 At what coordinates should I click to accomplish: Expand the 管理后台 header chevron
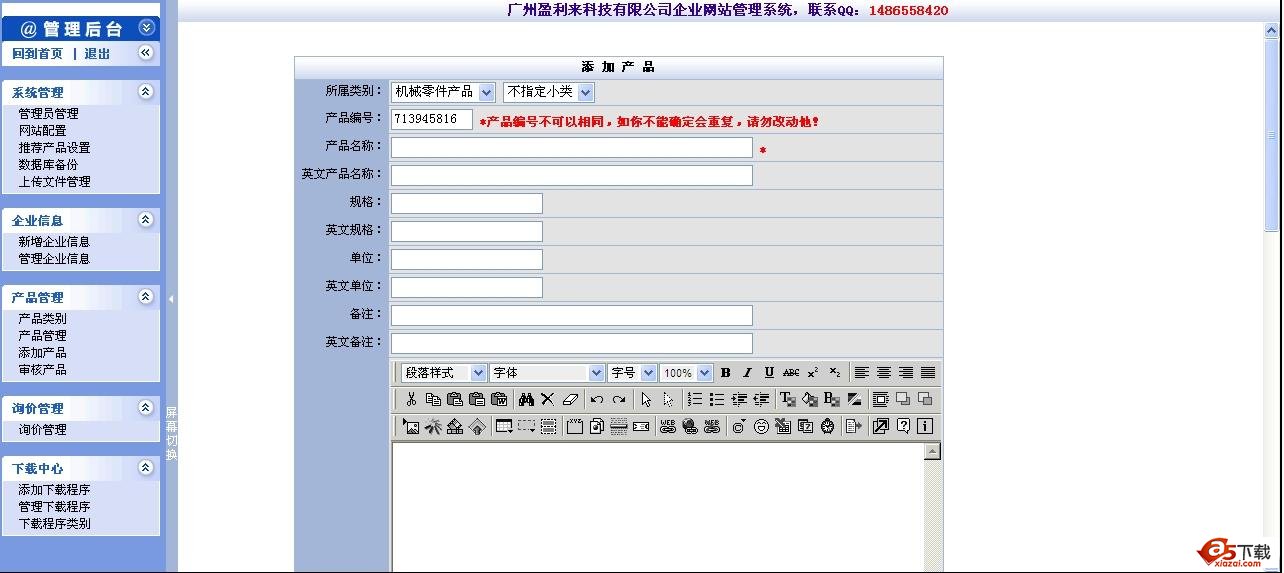147,28
